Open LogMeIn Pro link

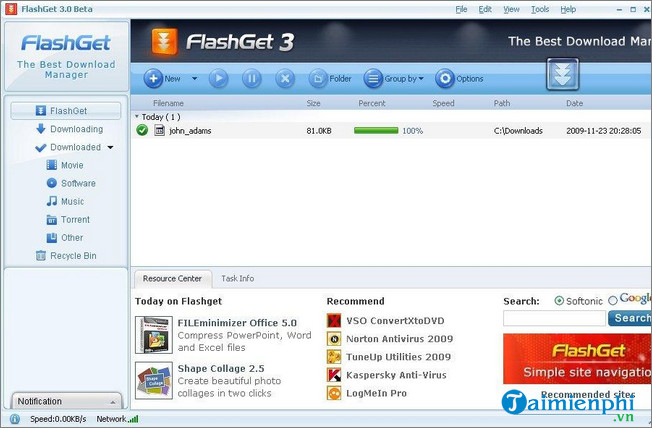click(x=376, y=393)
